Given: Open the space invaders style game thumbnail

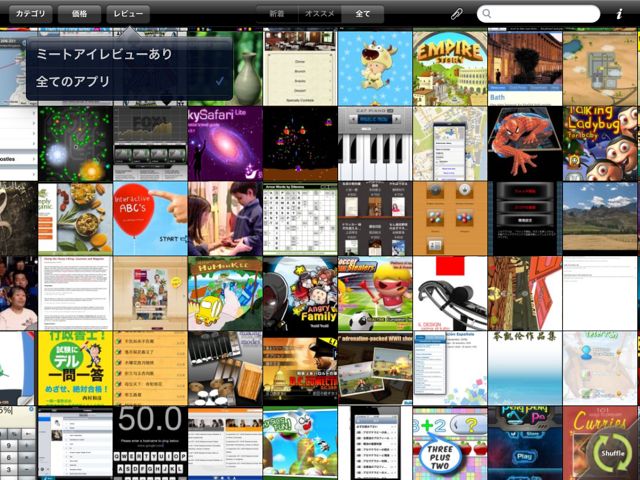Looking at the screenshot, I should (300, 144).
